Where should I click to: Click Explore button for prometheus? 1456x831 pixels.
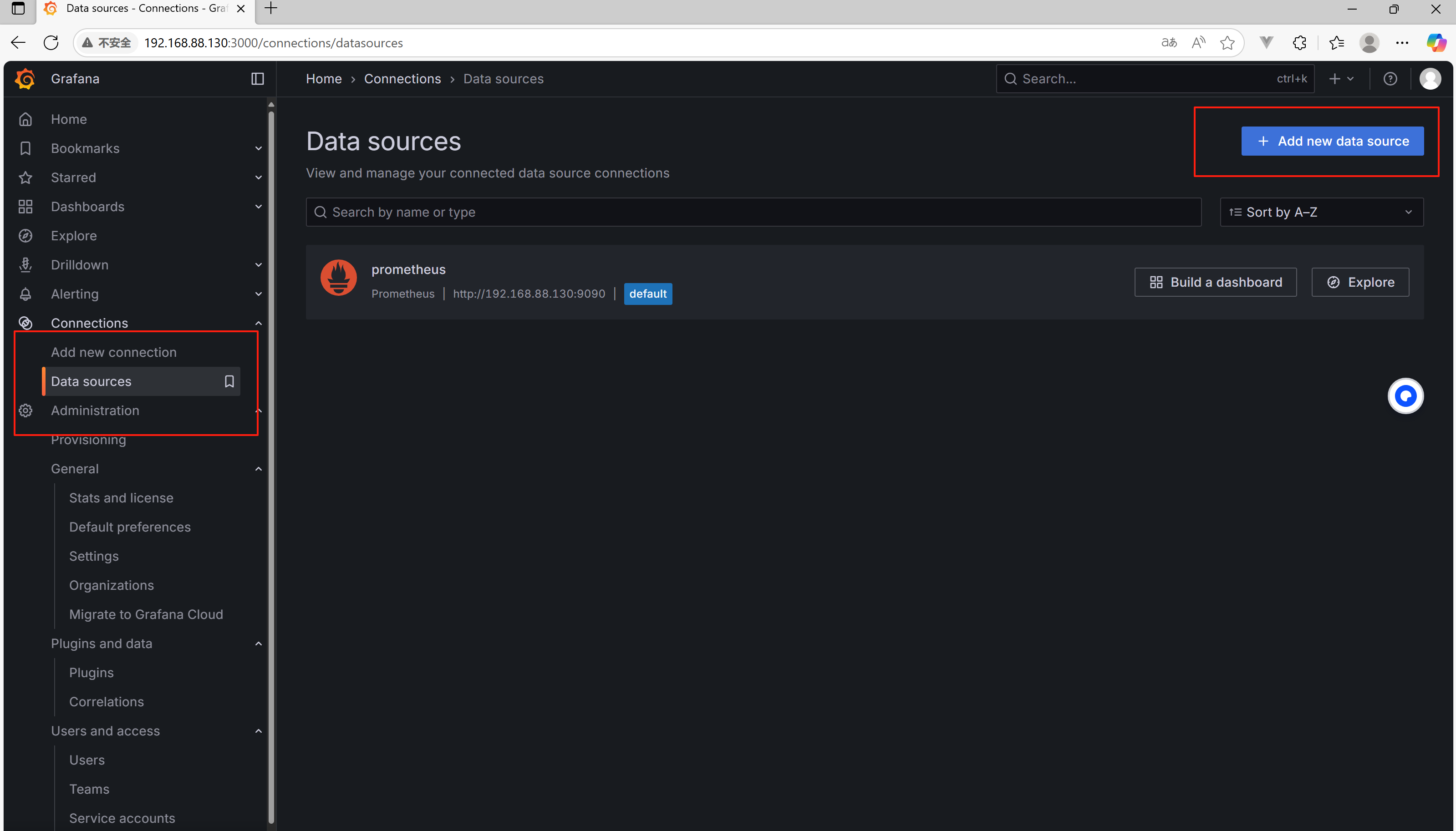1360,282
